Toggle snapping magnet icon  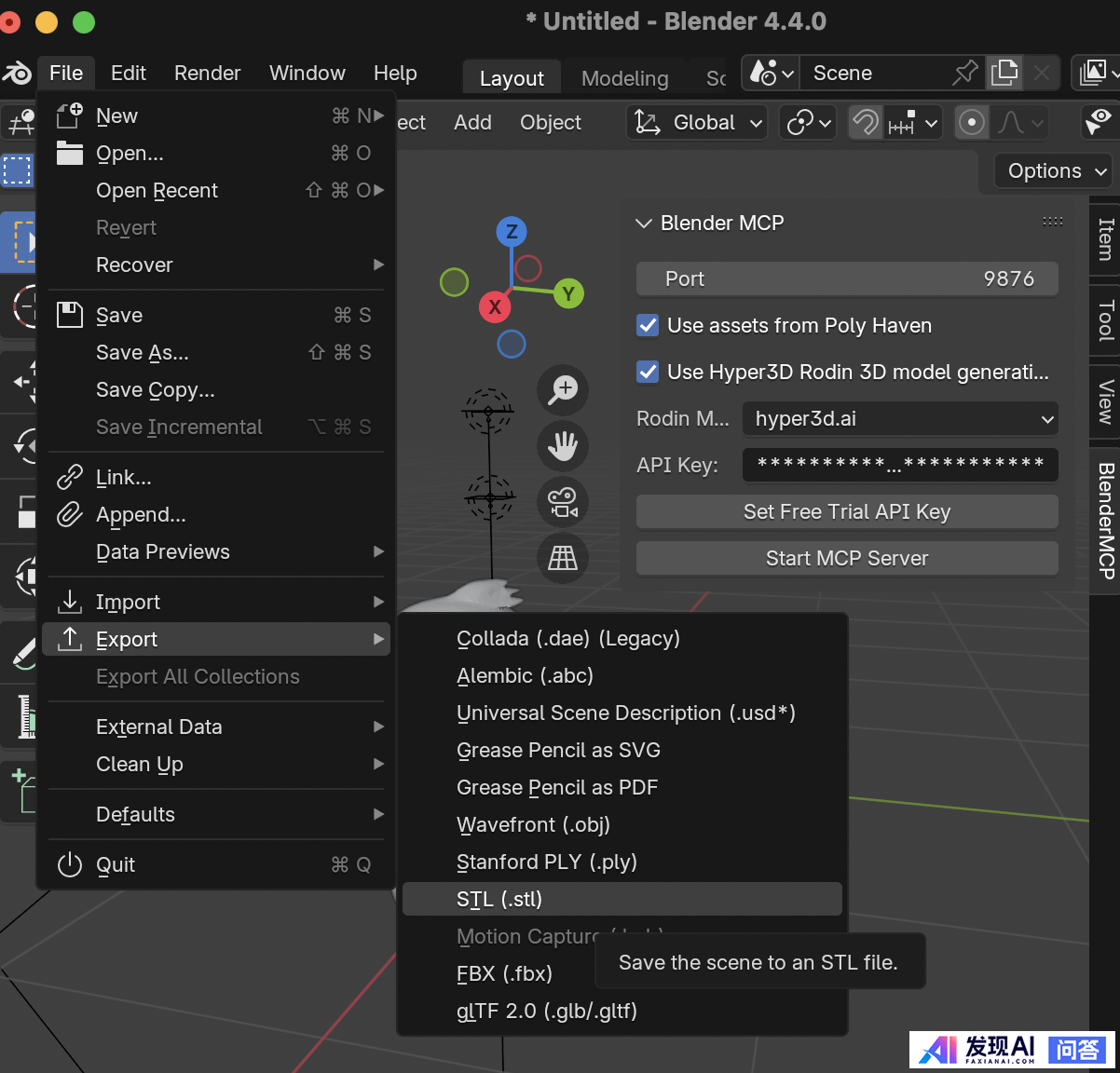tap(866, 122)
